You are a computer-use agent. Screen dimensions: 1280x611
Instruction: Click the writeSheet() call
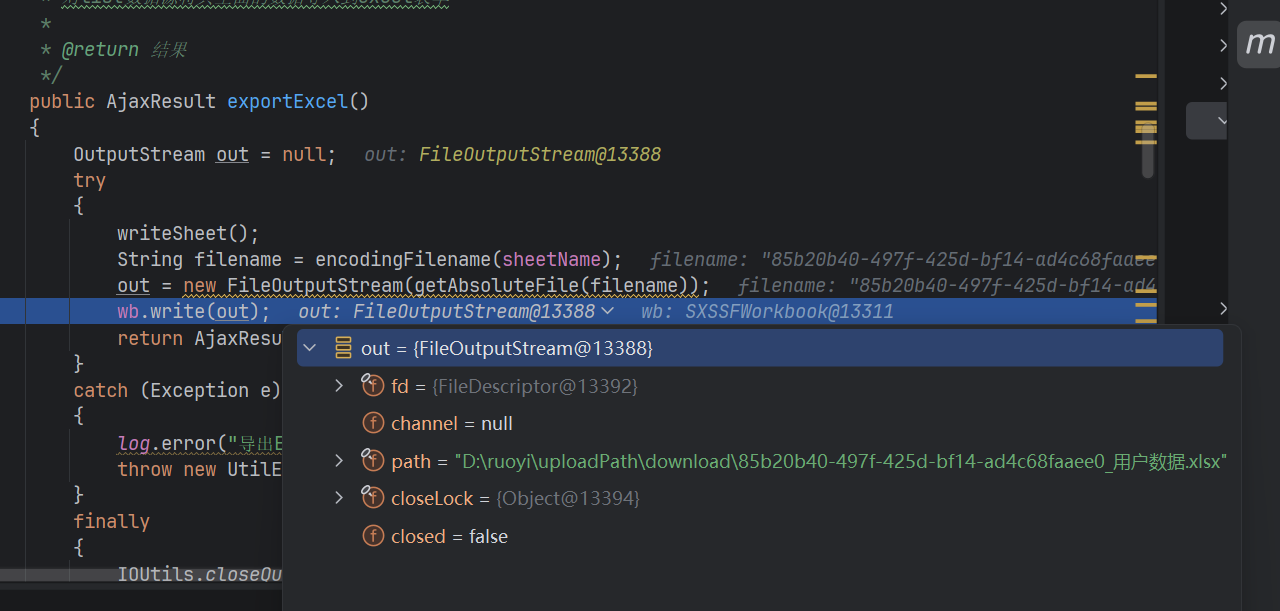pos(188,234)
